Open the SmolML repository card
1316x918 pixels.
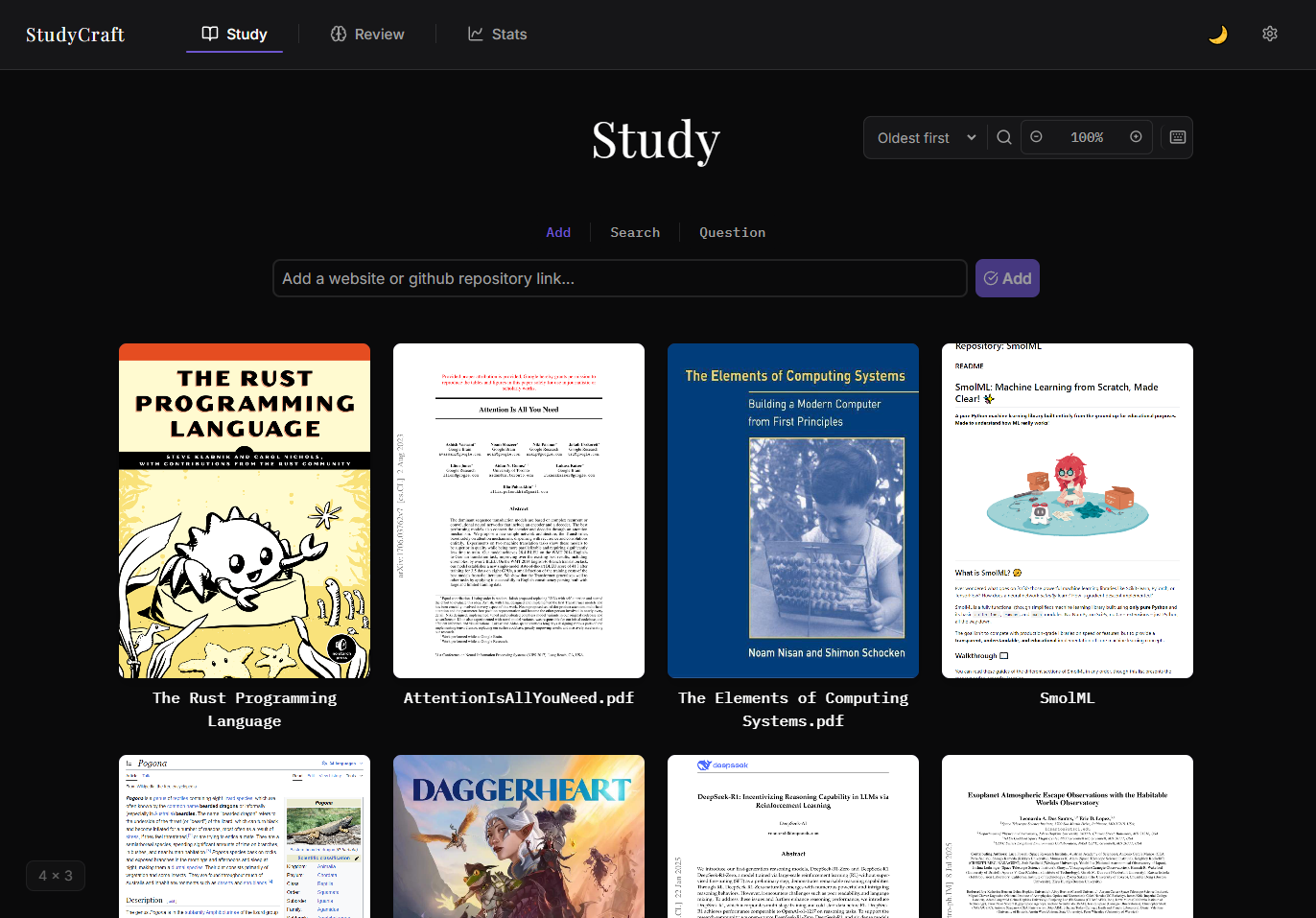tap(1067, 510)
